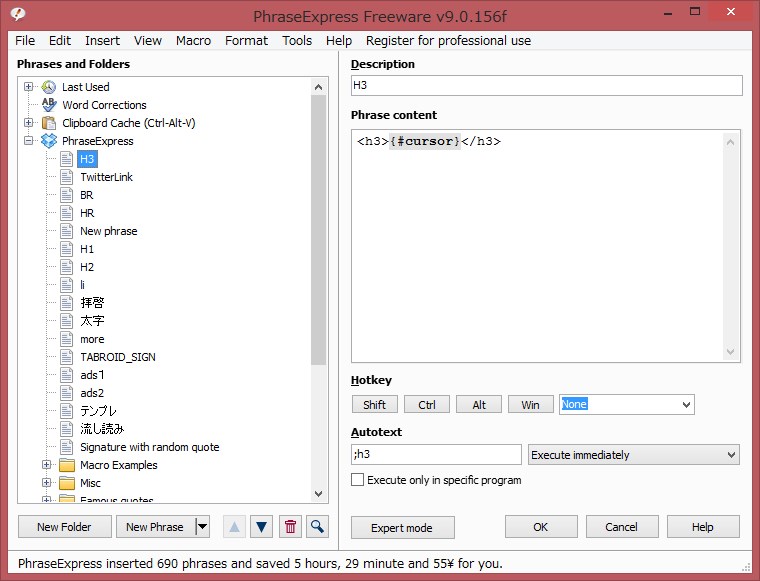Viewport: 760px width, 581px height.
Task: Click the Macro Examples folder icon
Action: coord(67,465)
